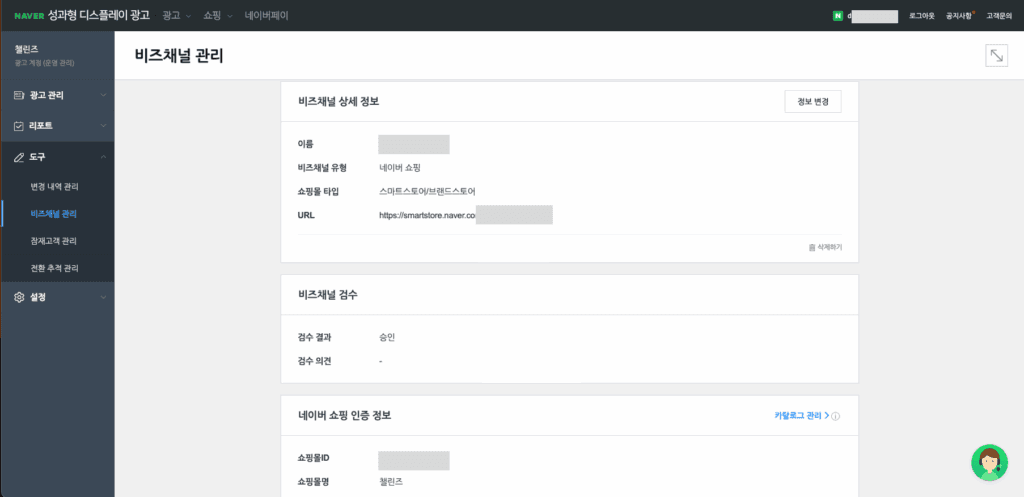Click the 성과형 디스플레이 광고 title

click(x=99, y=15)
